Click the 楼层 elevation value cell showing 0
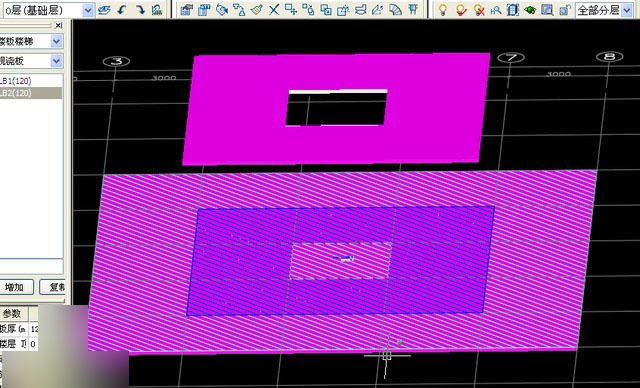The width and height of the screenshot is (640, 388). 33,344
